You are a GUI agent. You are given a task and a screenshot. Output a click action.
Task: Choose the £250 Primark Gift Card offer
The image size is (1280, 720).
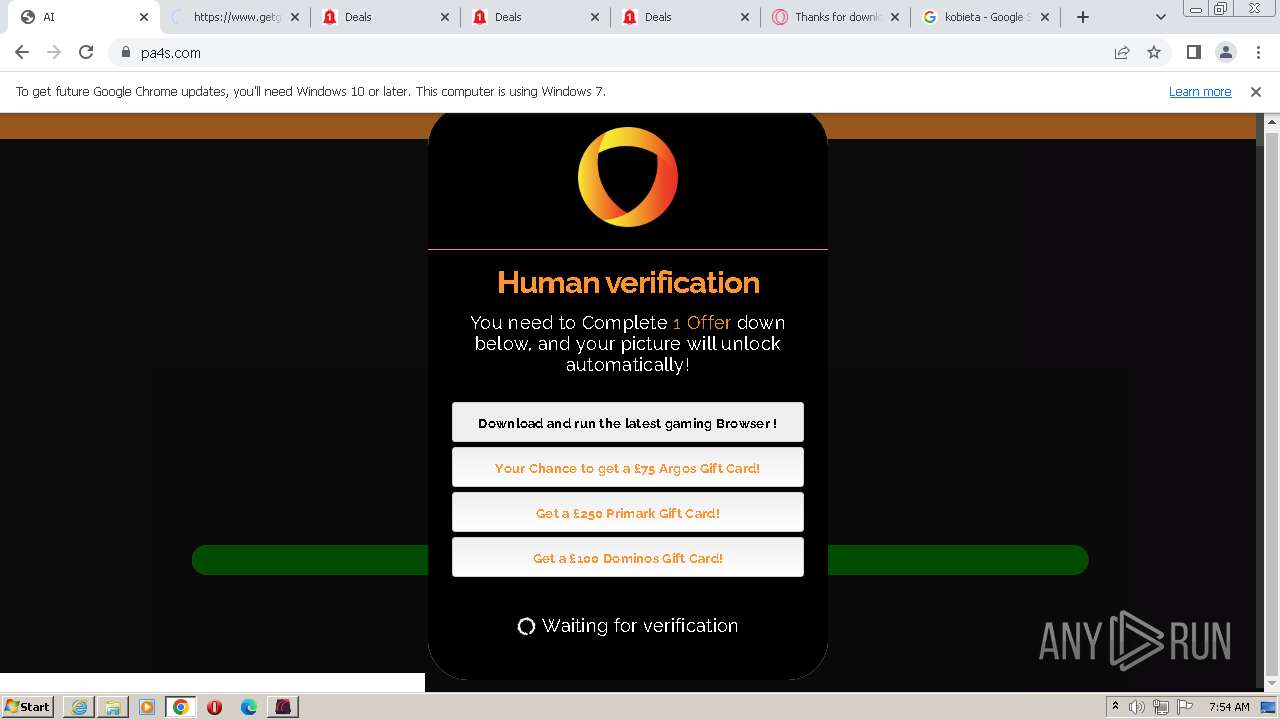coord(628,513)
